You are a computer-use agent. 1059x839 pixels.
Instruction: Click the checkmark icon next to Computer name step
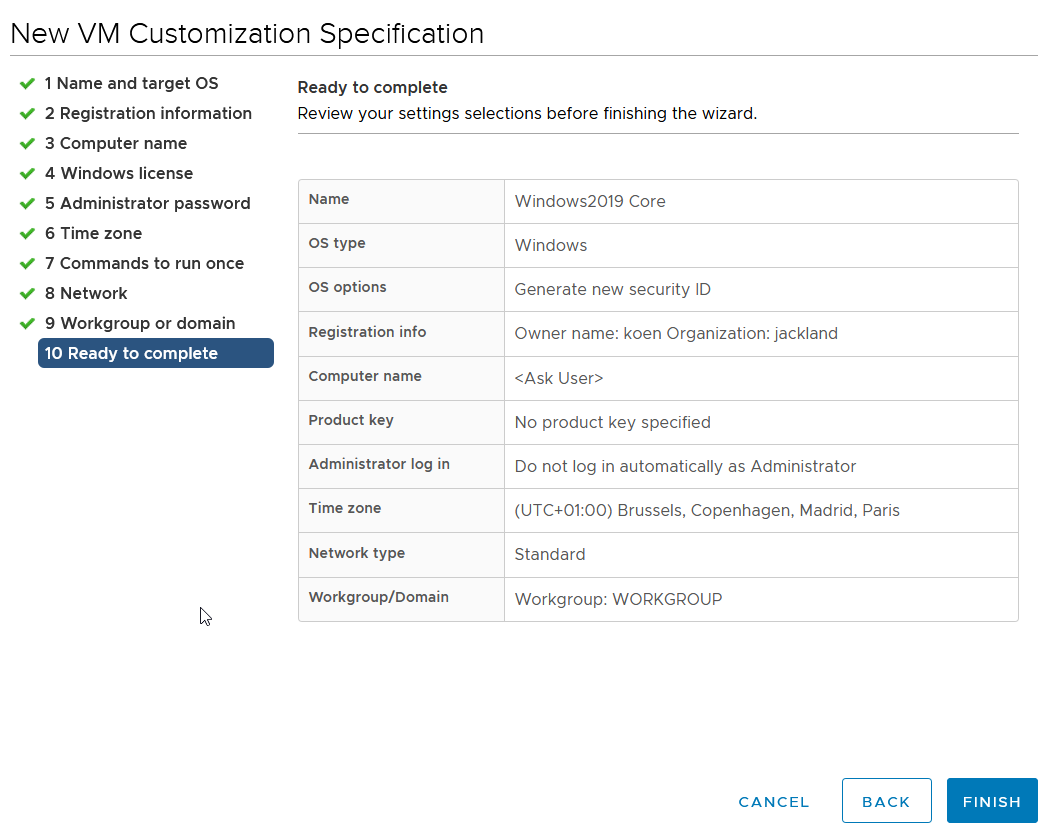27,144
